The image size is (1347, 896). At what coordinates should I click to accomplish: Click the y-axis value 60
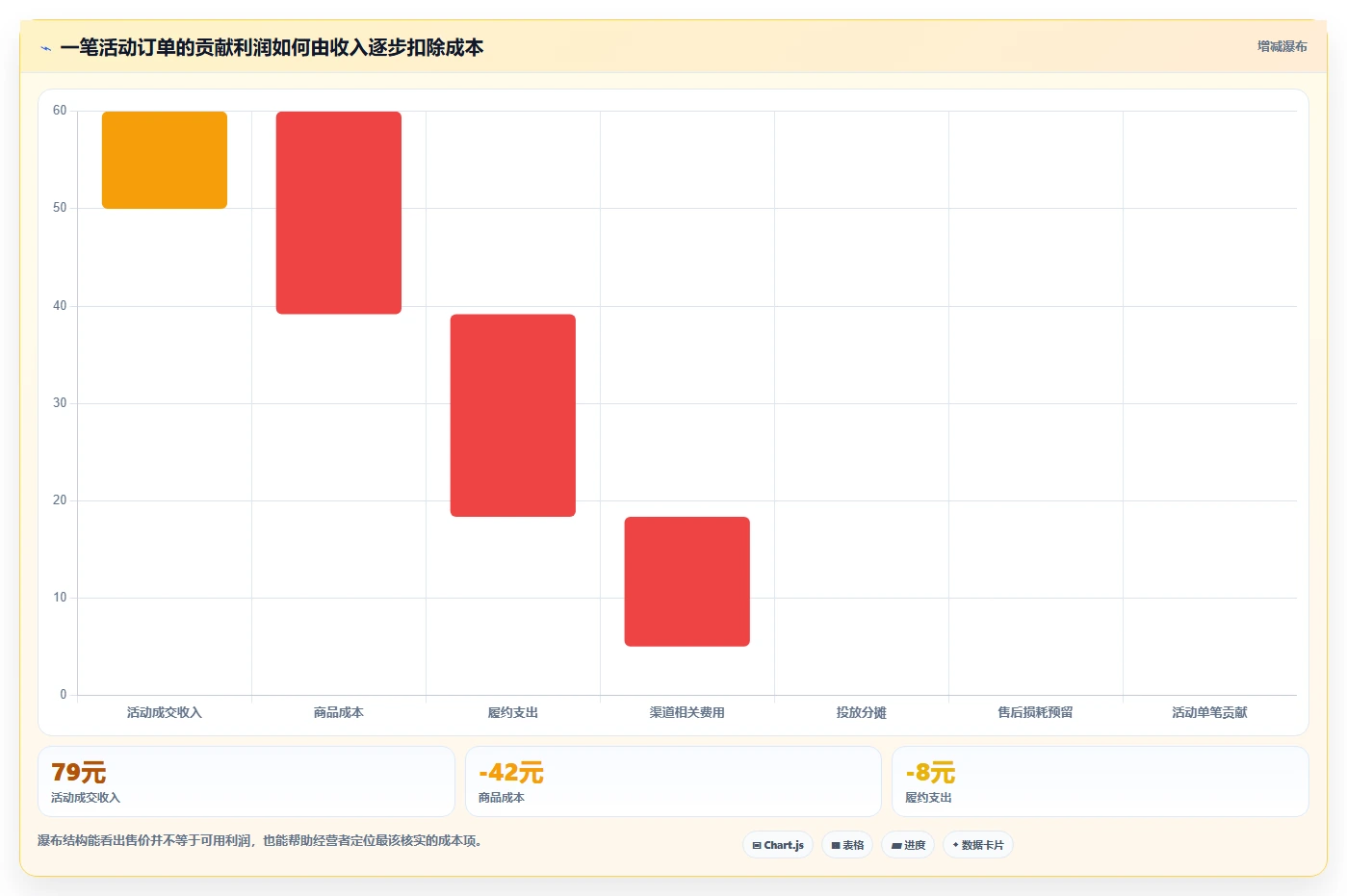coord(60,111)
